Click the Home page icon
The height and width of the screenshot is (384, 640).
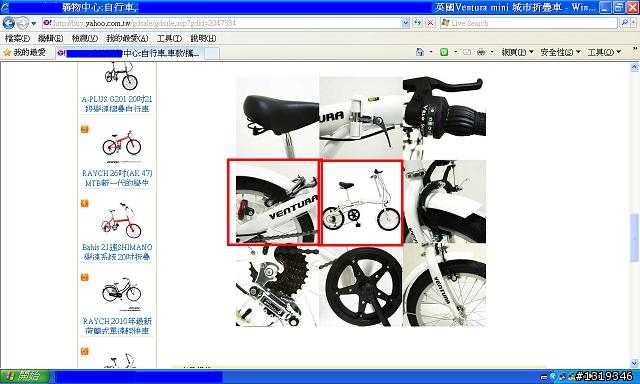(x=420, y=52)
